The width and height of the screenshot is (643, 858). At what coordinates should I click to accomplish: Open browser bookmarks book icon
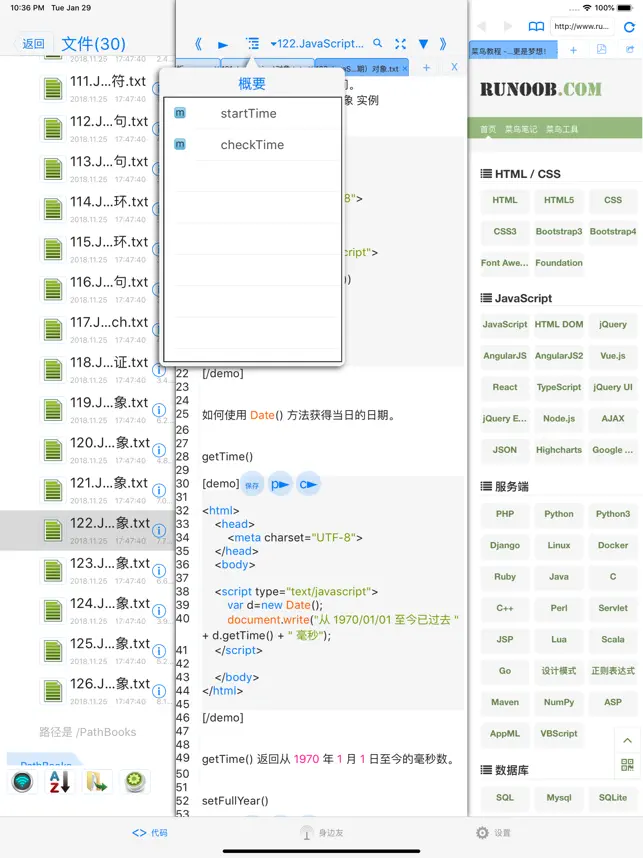pyautogui.click(x=536, y=26)
